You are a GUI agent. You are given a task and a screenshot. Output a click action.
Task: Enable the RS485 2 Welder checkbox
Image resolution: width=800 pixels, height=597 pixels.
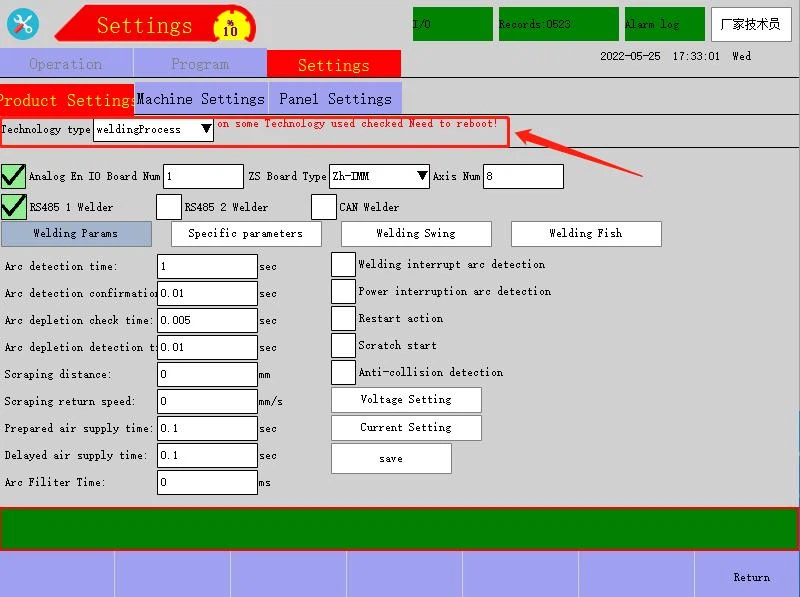point(169,206)
